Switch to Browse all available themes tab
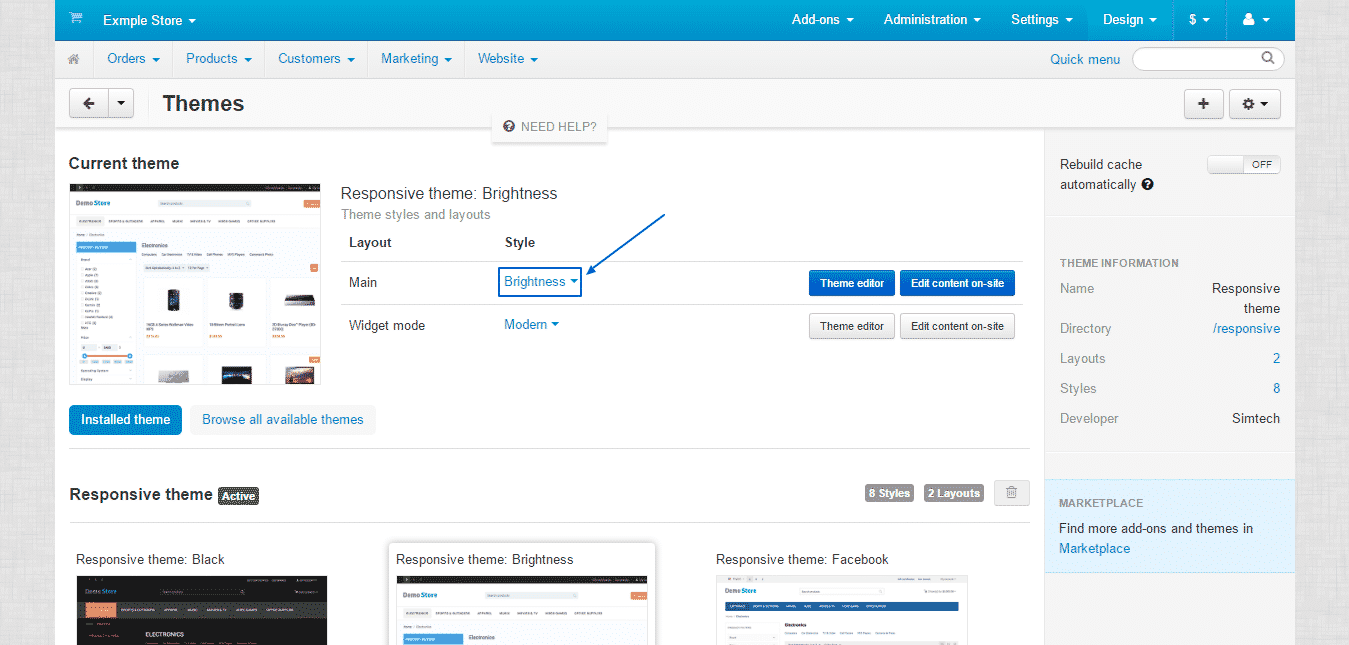Viewport: 1349px width, 645px height. tap(283, 420)
